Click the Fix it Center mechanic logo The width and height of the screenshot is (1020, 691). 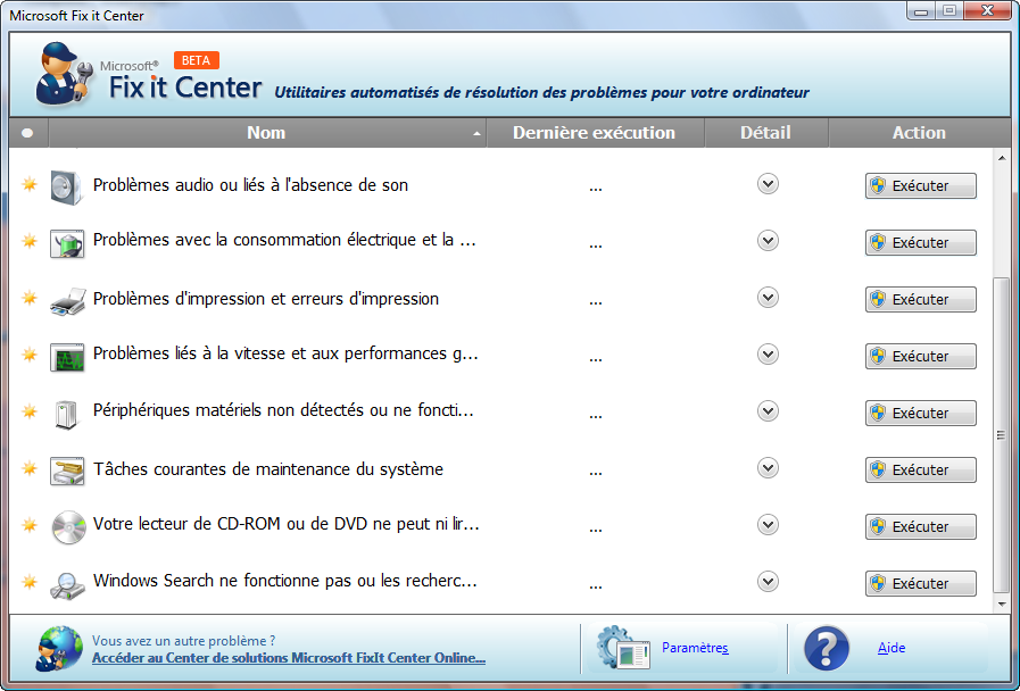64,74
